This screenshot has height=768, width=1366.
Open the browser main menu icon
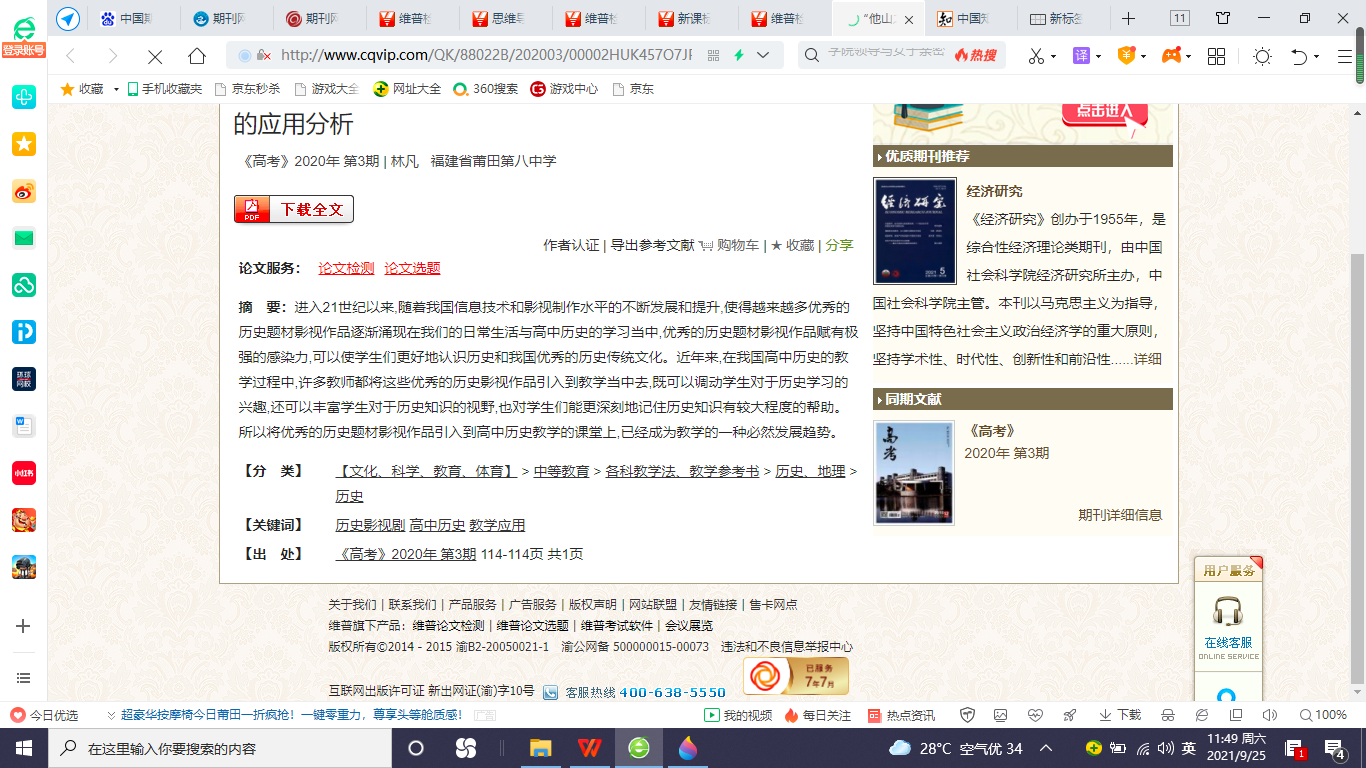click(1345, 56)
